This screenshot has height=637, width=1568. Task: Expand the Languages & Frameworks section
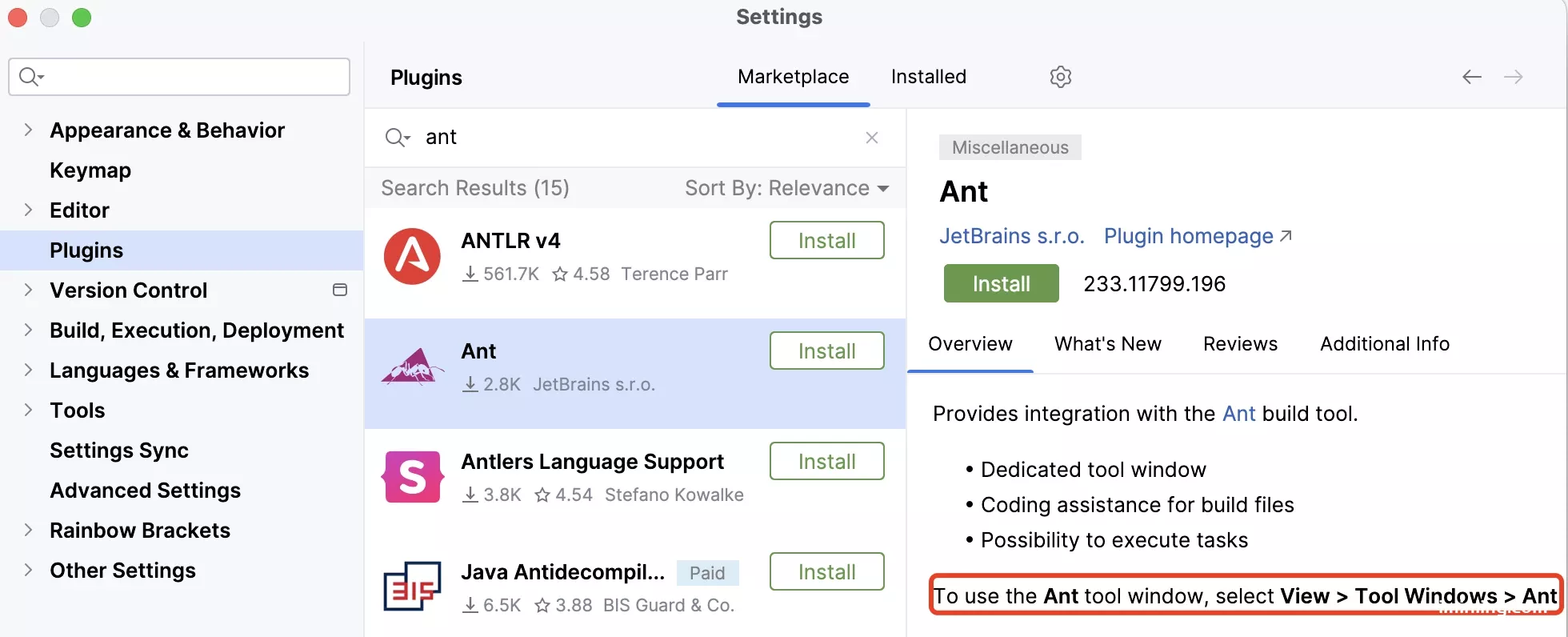[28, 370]
